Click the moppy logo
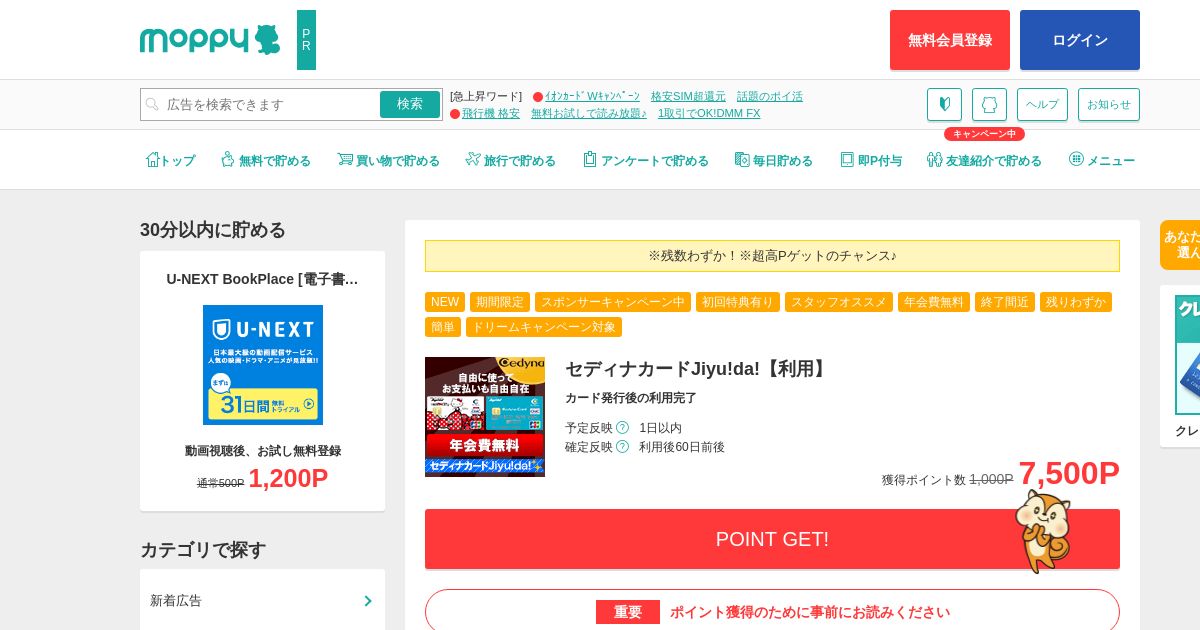Viewport: 1200px width, 630px height. coord(210,40)
